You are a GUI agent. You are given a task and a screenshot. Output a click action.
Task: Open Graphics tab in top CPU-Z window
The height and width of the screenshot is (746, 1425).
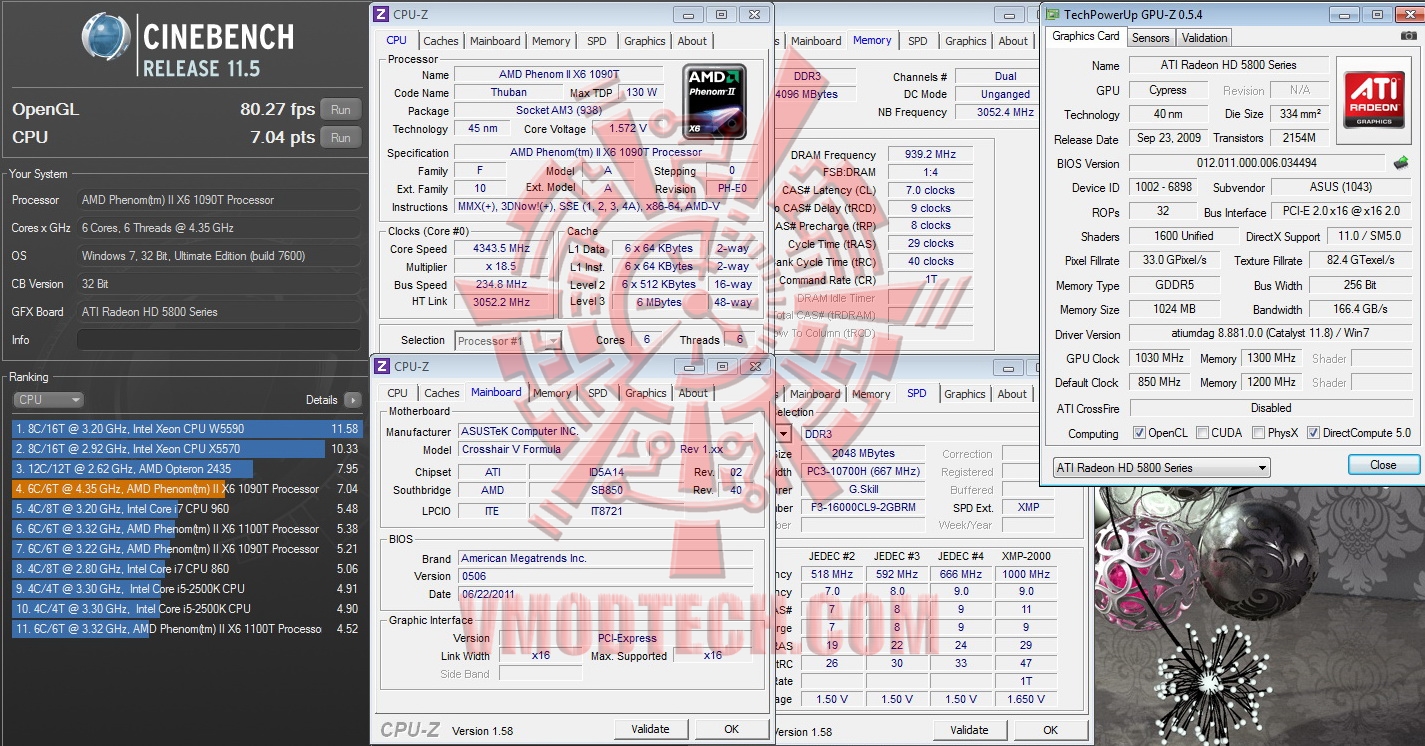point(645,41)
